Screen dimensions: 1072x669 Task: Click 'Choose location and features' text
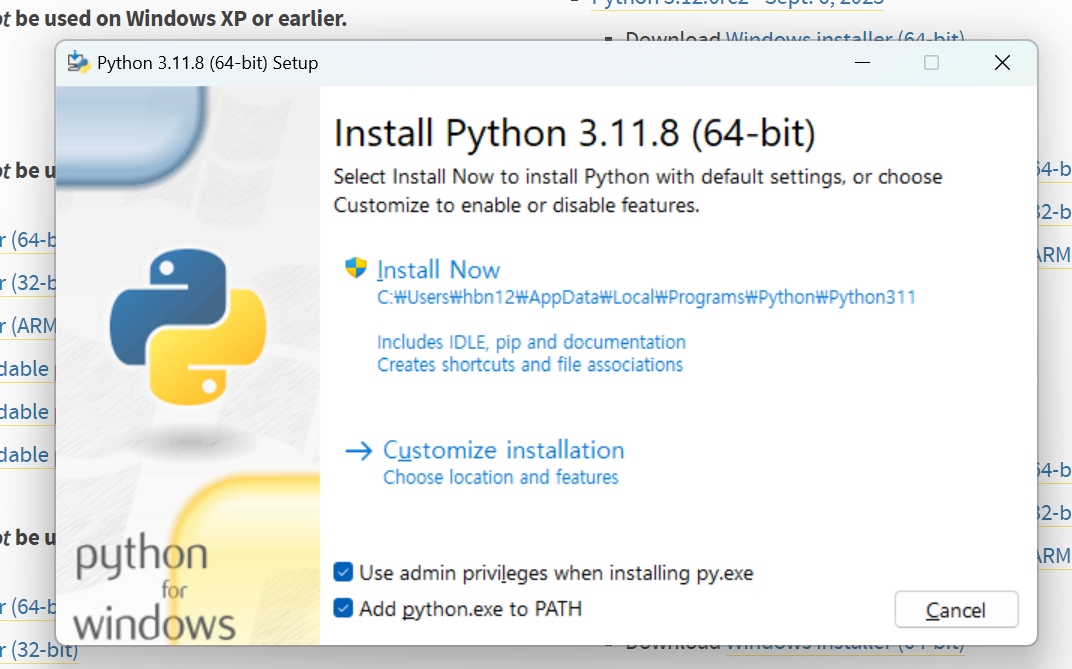[x=500, y=477]
